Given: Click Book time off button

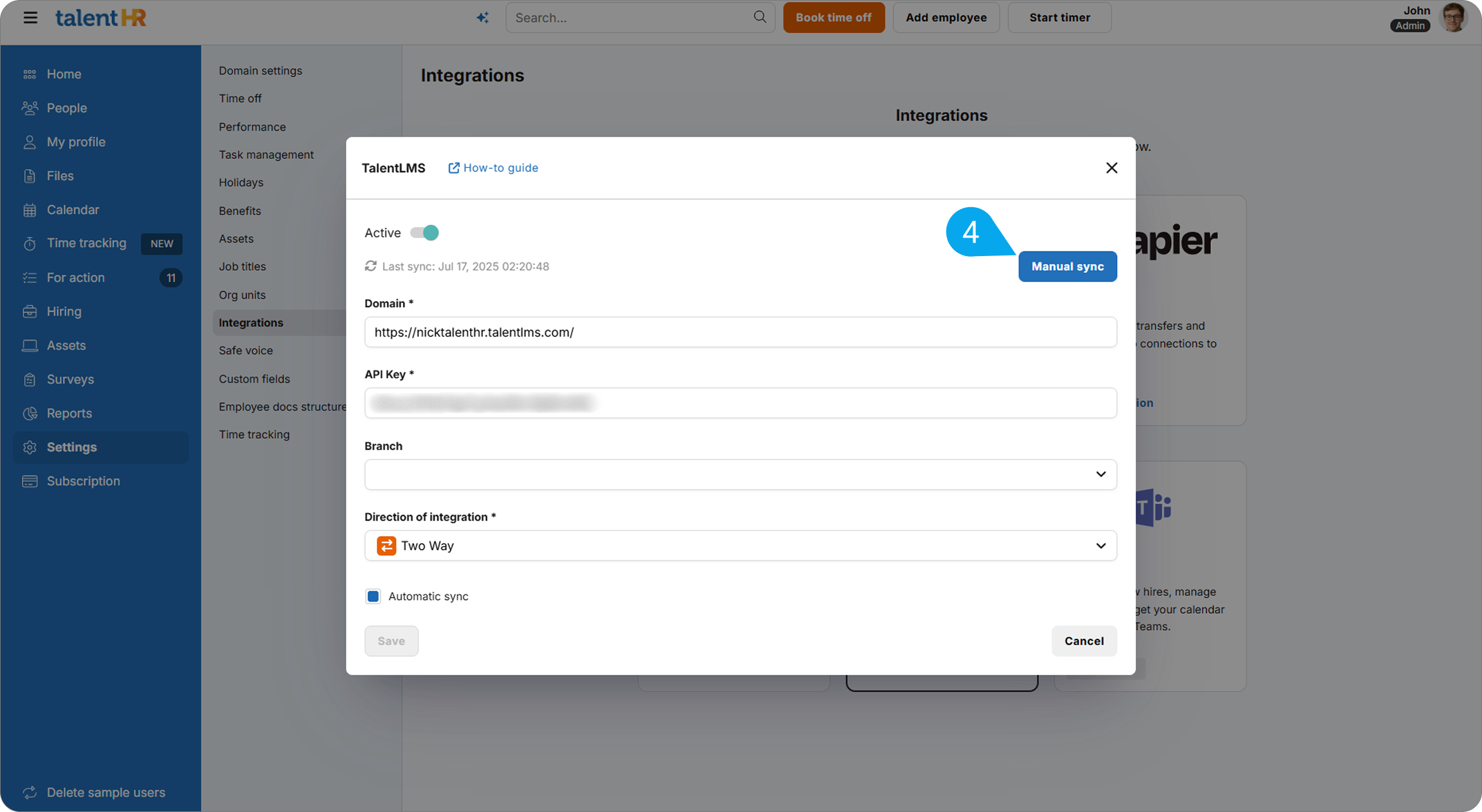Looking at the screenshot, I should [x=834, y=17].
